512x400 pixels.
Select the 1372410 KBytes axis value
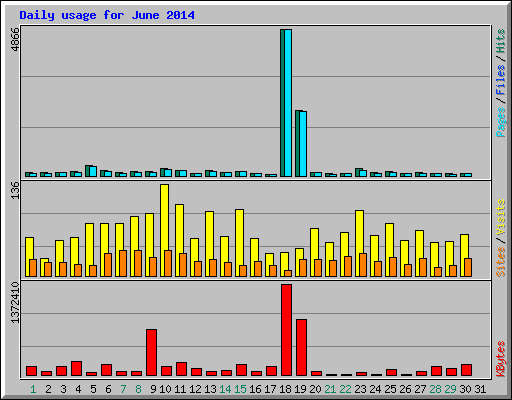[x=15, y=302]
